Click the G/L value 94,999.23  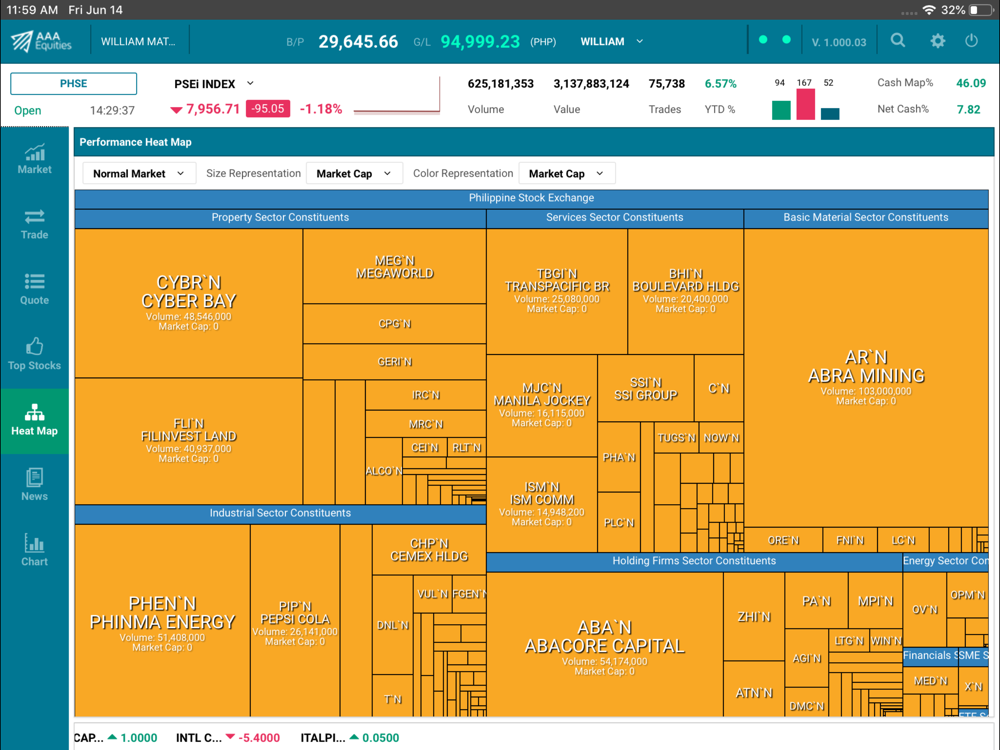click(x=480, y=41)
